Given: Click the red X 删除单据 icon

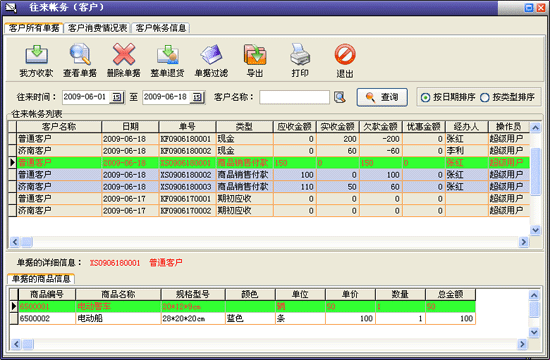Looking at the screenshot, I should 124,54.
